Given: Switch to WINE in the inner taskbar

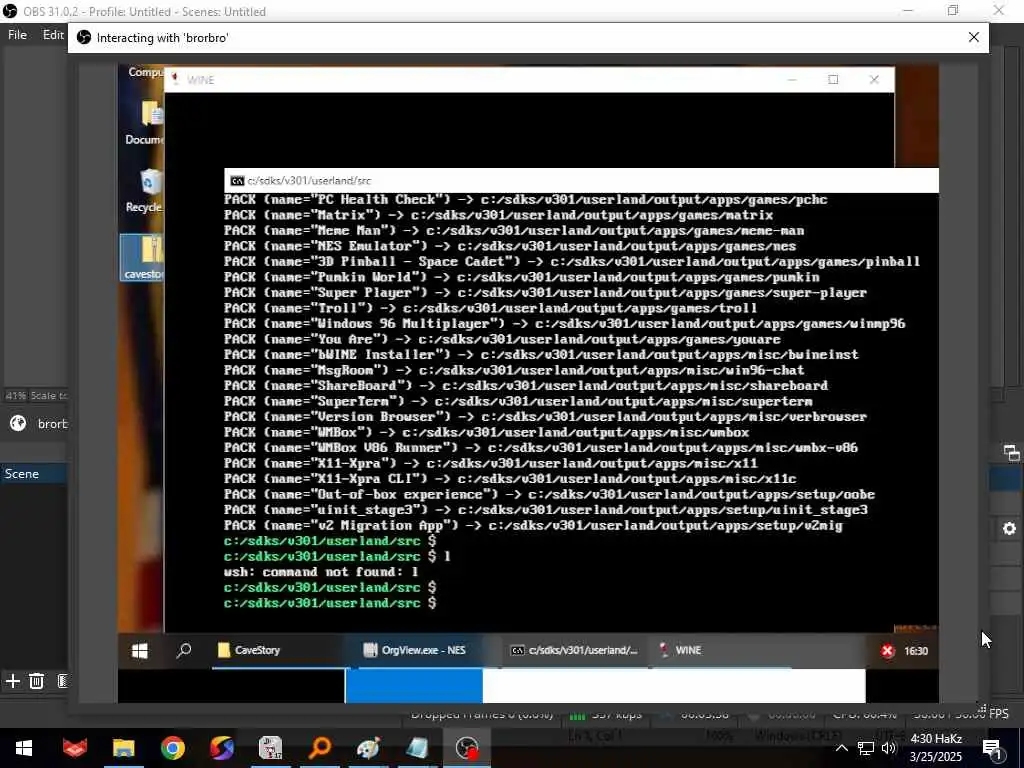Looking at the screenshot, I should pyautogui.click(x=722, y=650).
